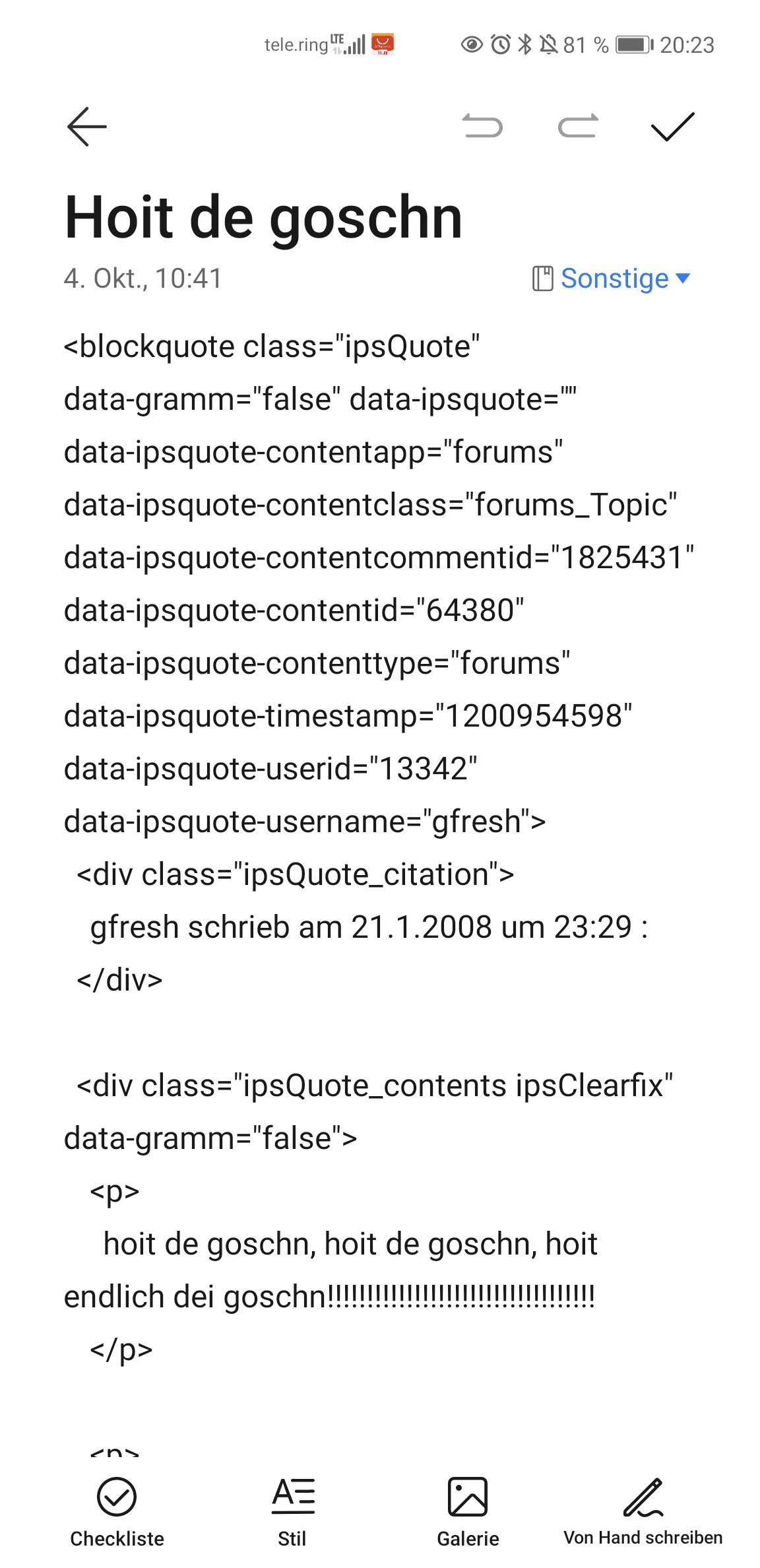Screen dimensions: 760x1568
Task: Tap the 4. Okt., 10:41 date text
Action: [x=142, y=278]
